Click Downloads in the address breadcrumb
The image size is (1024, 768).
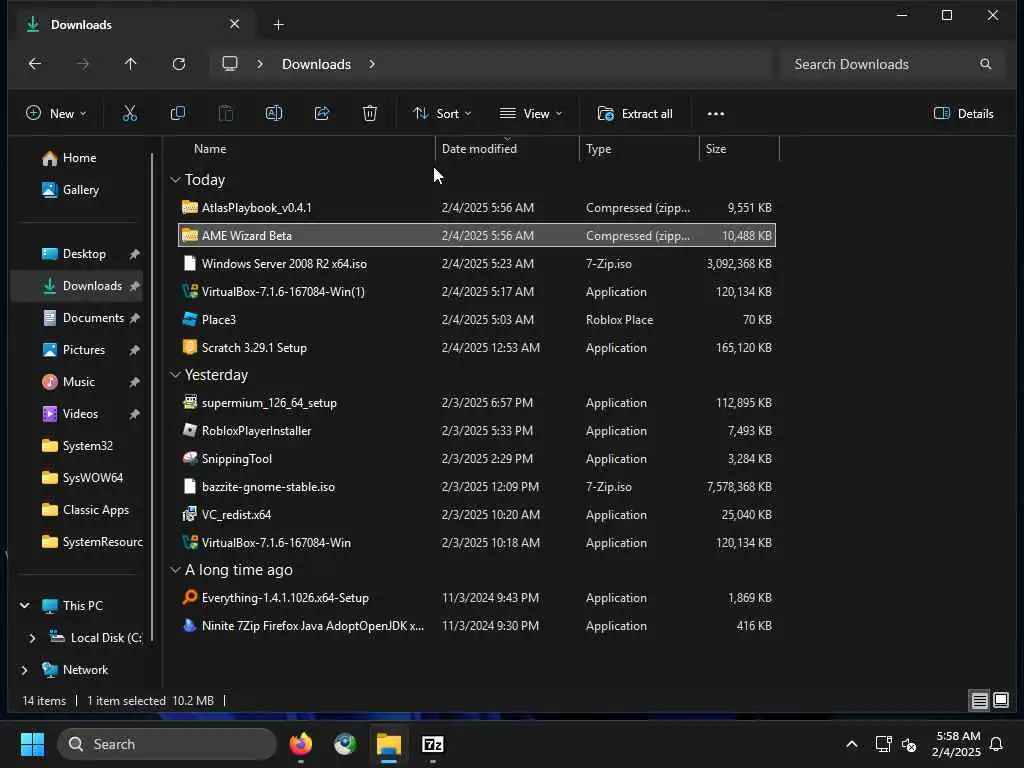(316, 64)
